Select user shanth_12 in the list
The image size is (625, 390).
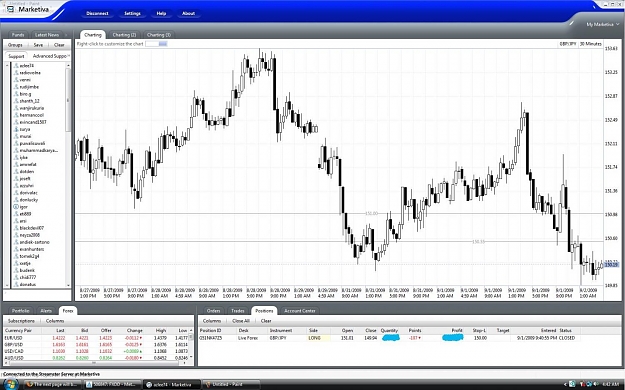[x=29, y=101]
